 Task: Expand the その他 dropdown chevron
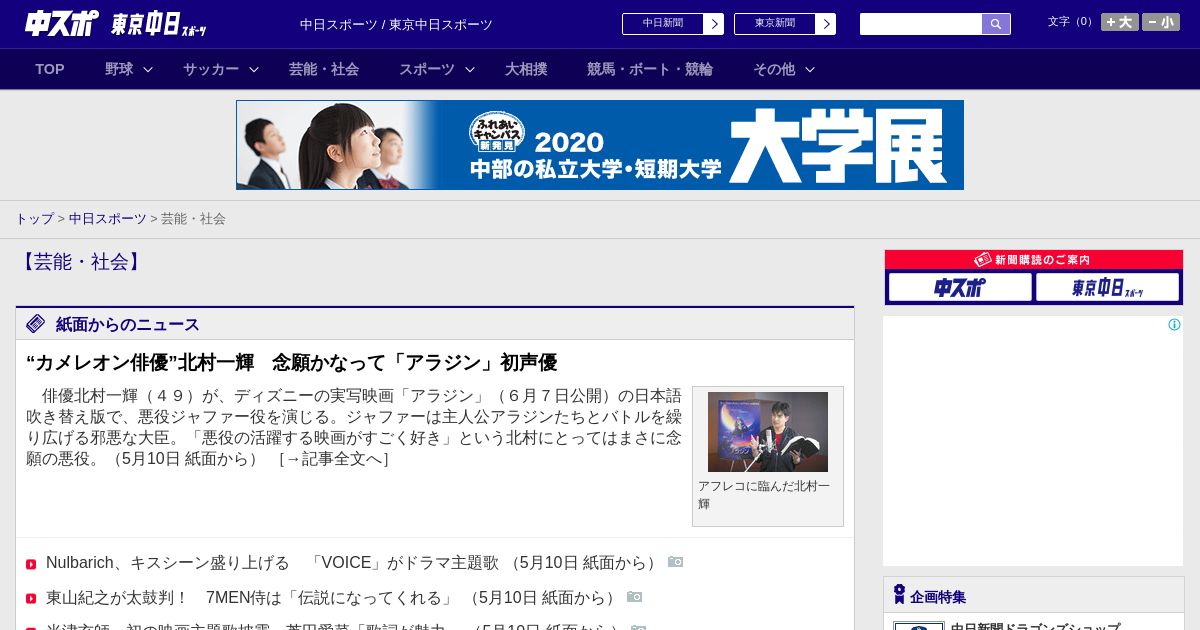pos(810,69)
